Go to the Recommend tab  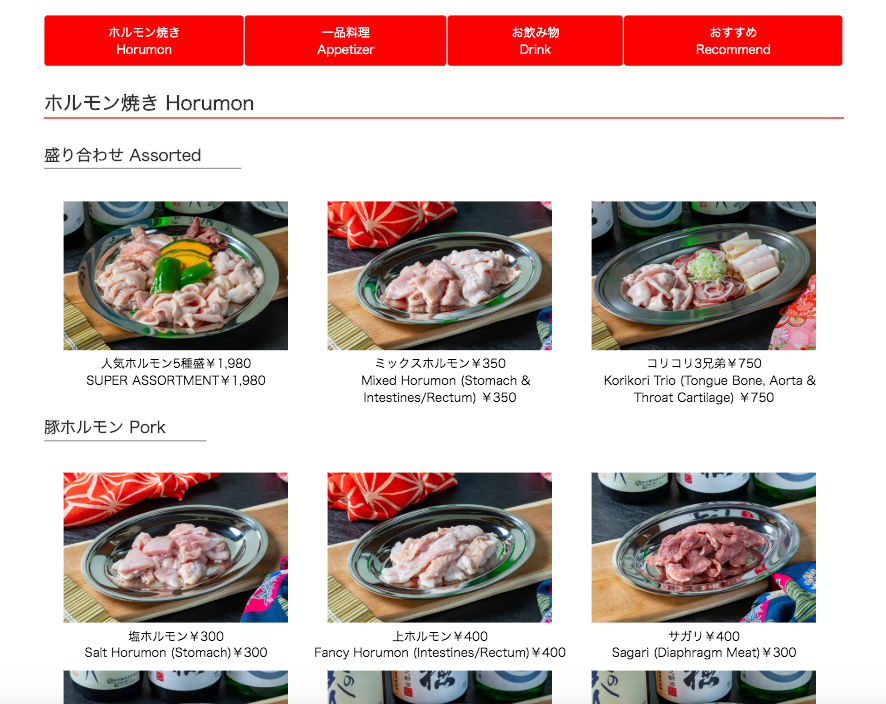733,41
